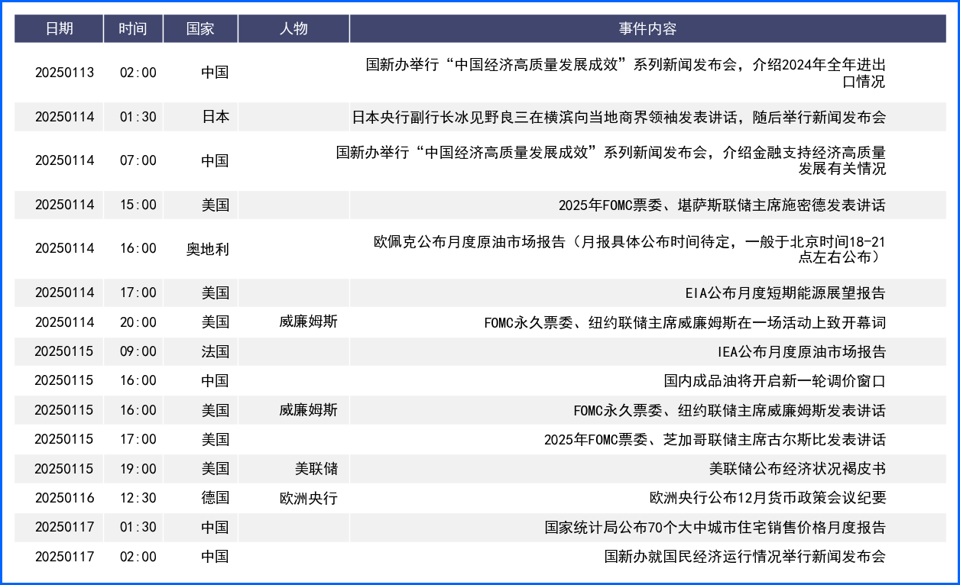The image size is (960, 585).
Task: Click the event 纽约联储主席威廉姆斯发表讲话
Action: tap(729, 410)
